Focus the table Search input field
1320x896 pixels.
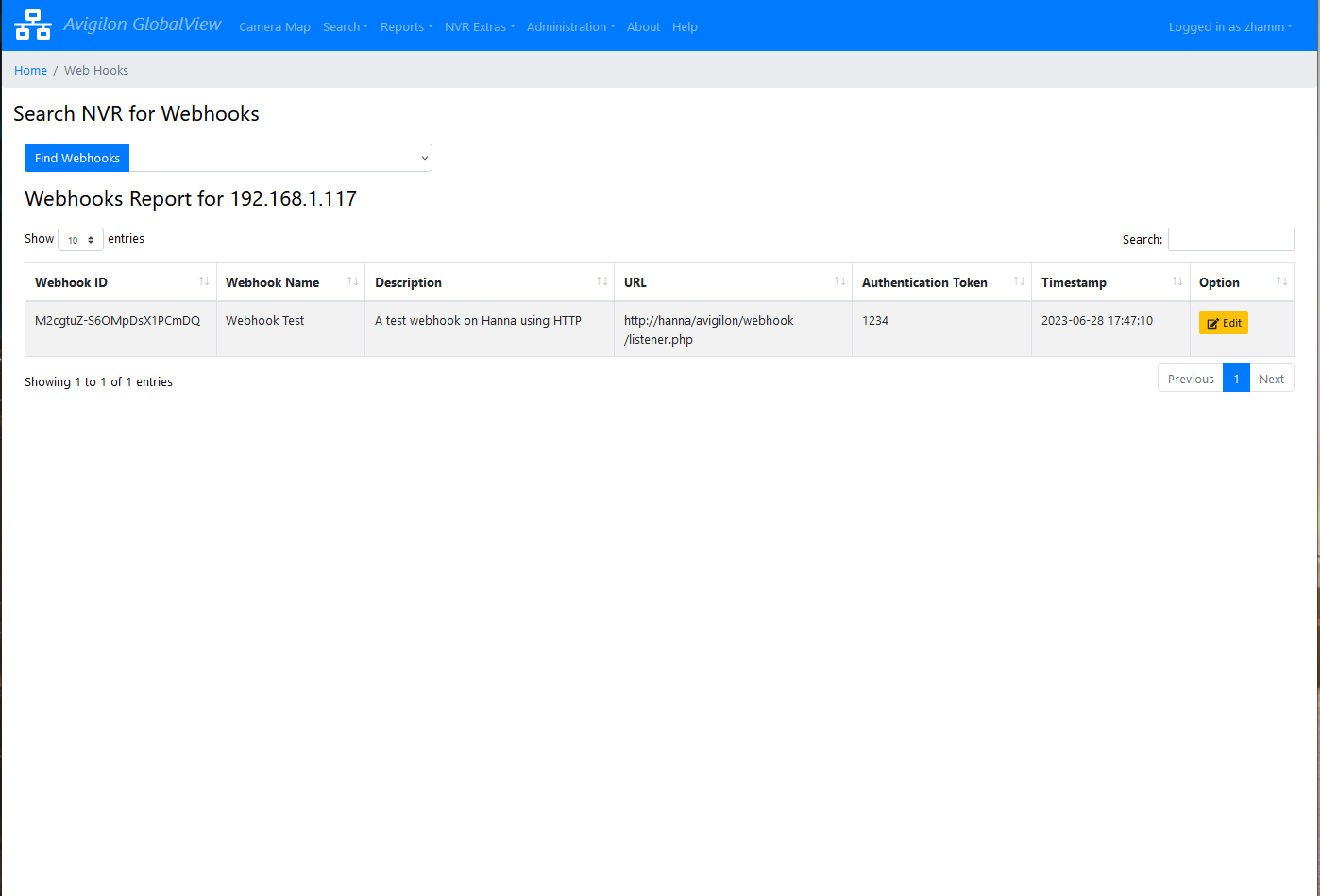pyautogui.click(x=1231, y=239)
